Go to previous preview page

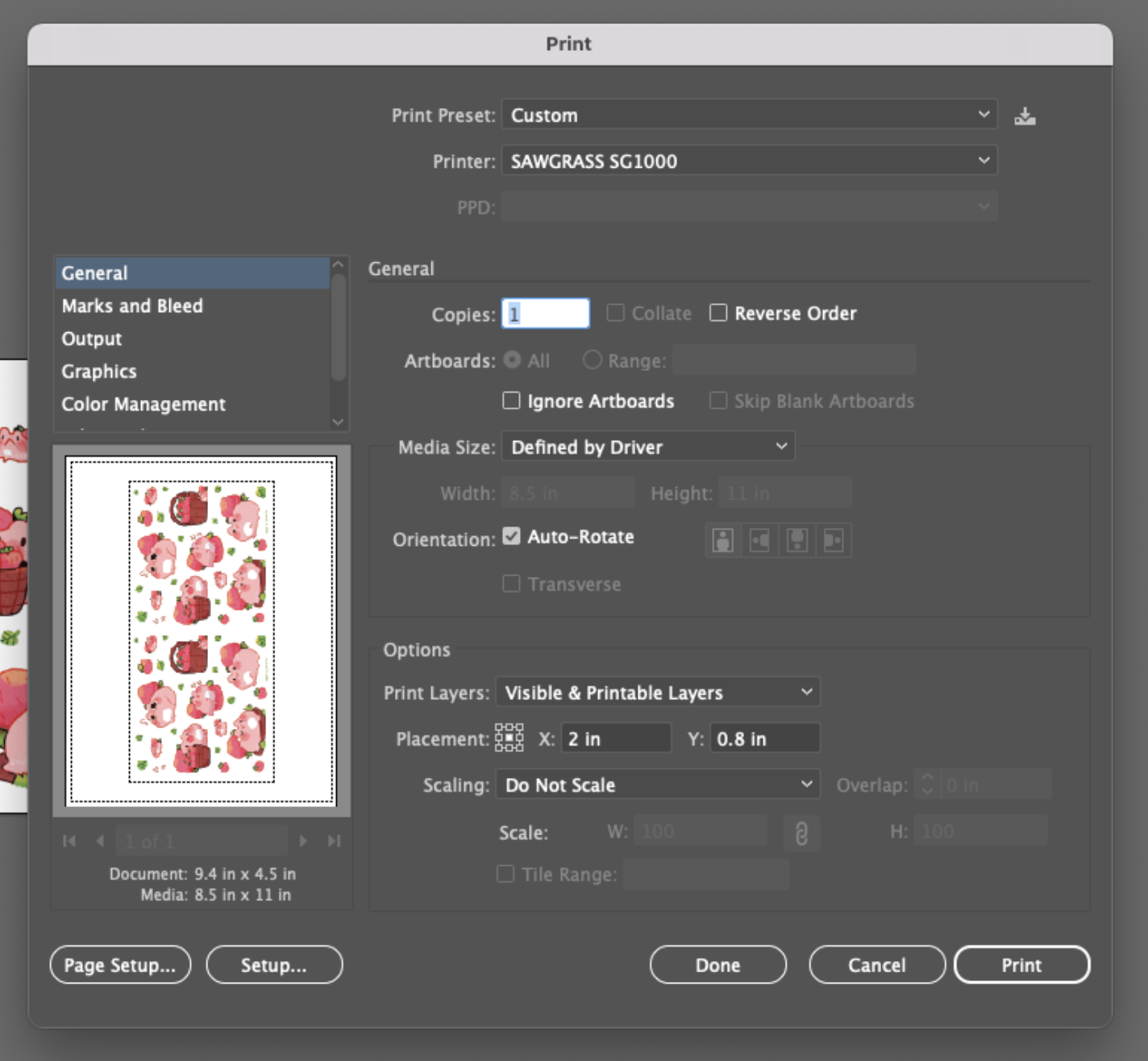pos(100,841)
